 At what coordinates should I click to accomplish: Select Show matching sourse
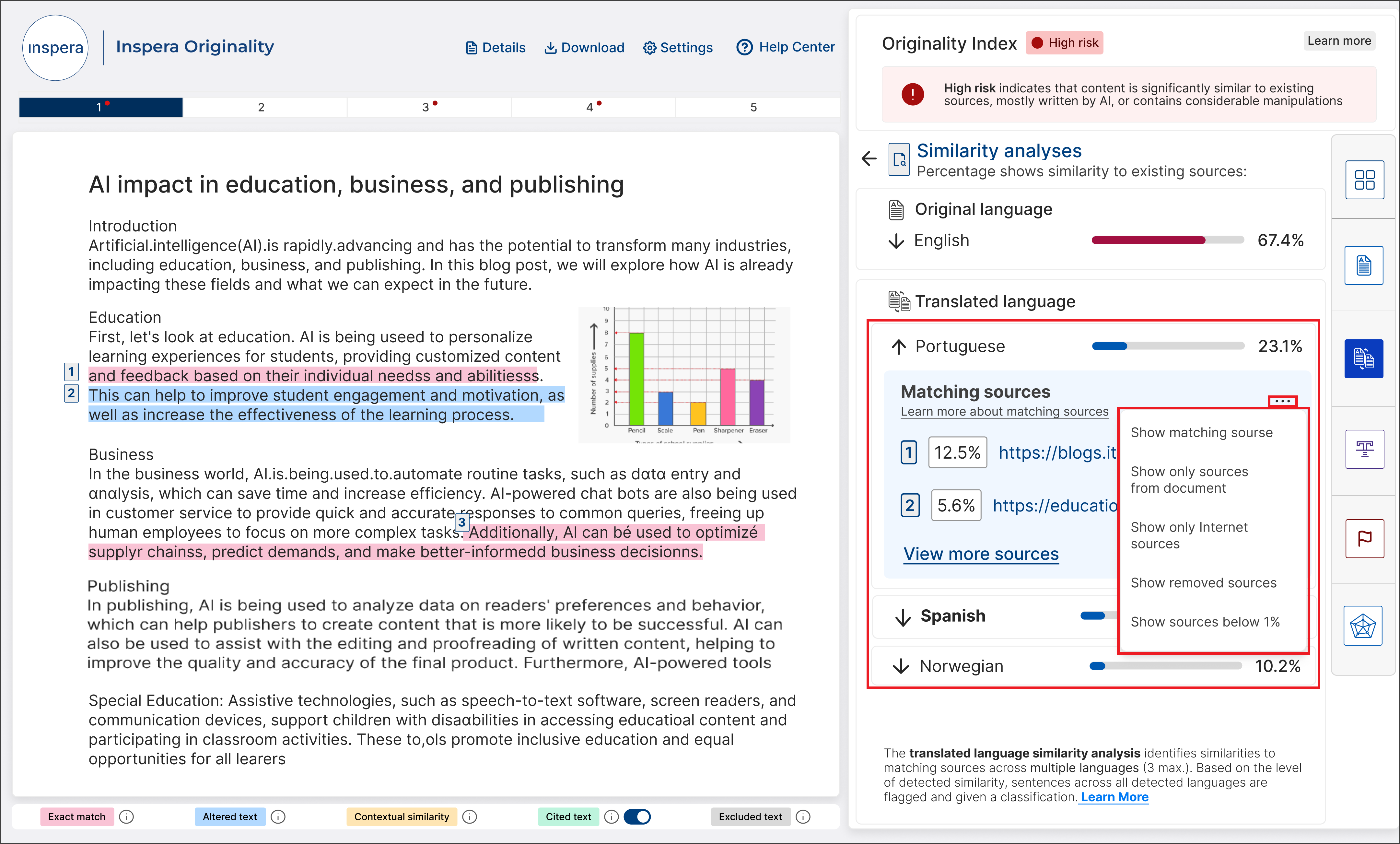pyautogui.click(x=1201, y=432)
